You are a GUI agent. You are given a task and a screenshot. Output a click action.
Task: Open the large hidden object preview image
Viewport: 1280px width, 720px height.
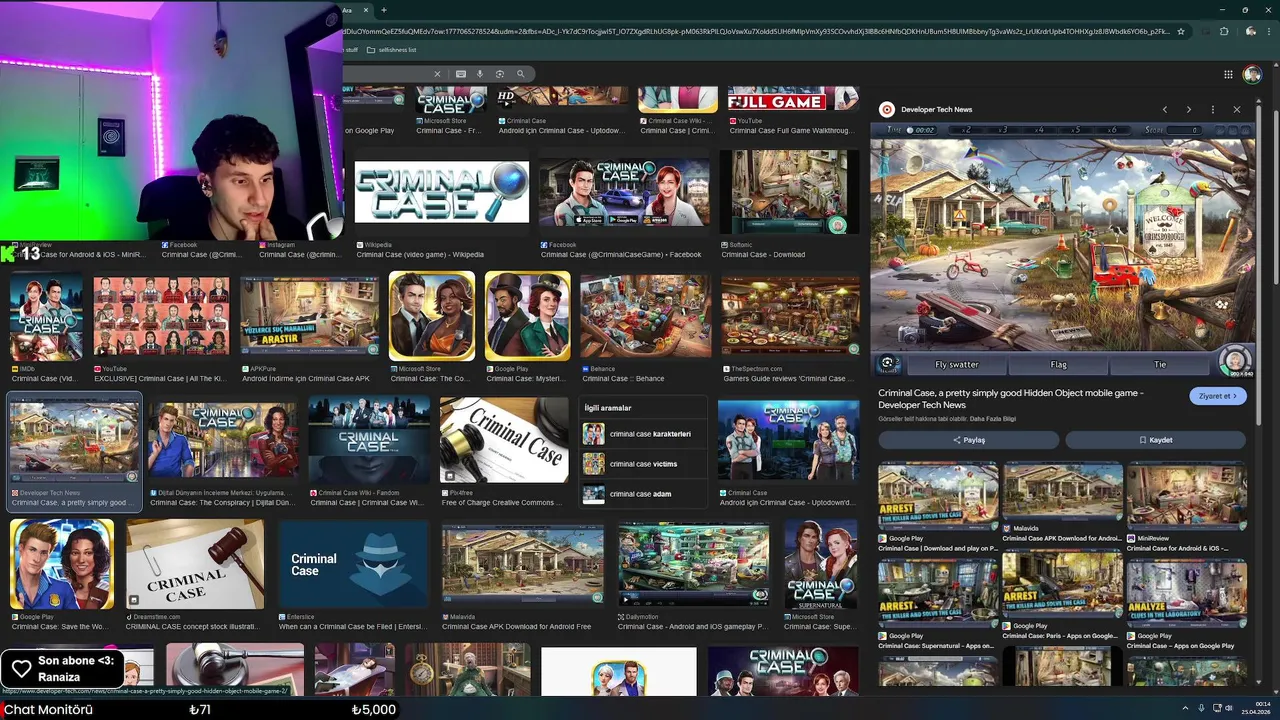pos(1062,249)
